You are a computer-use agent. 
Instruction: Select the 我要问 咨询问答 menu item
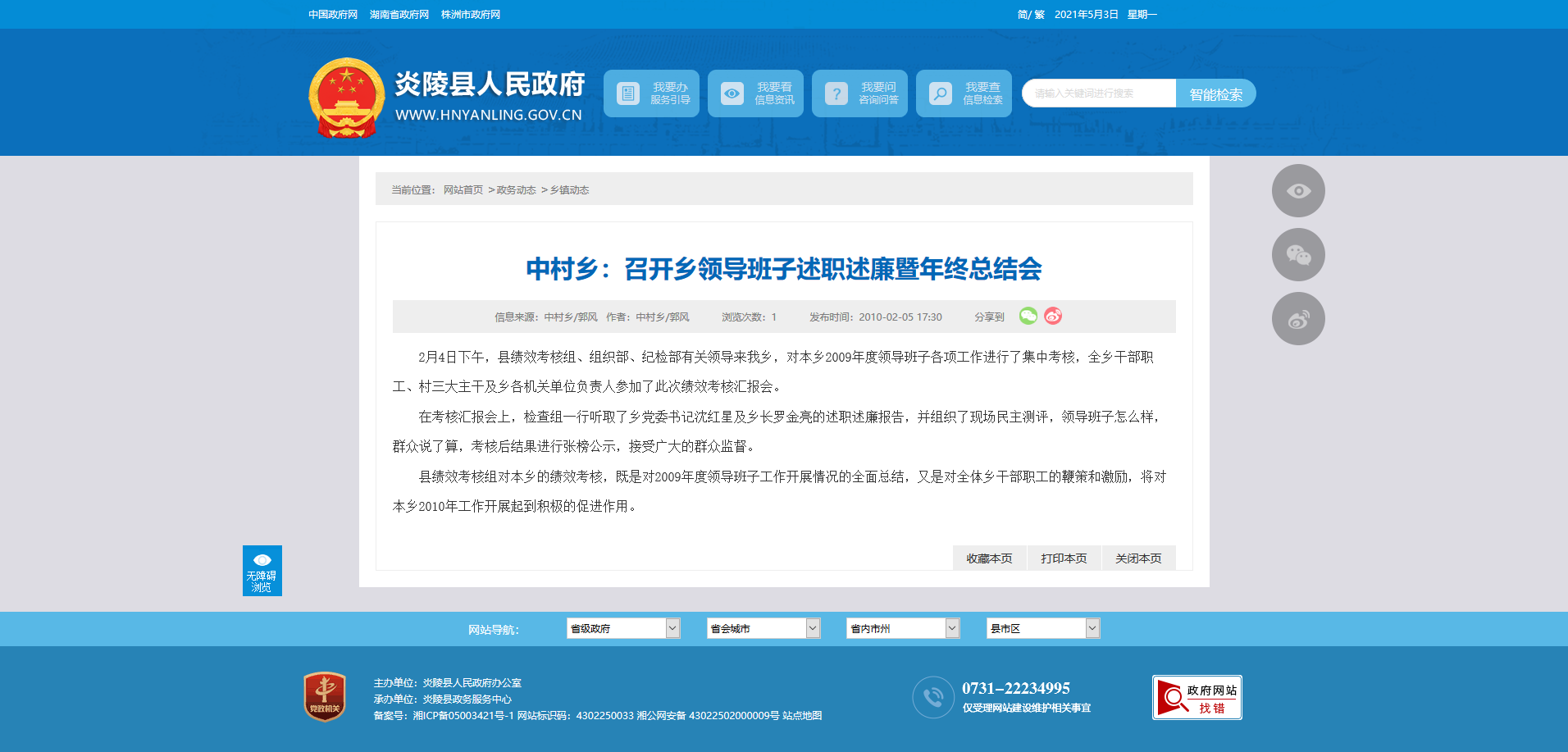(859, 93)
